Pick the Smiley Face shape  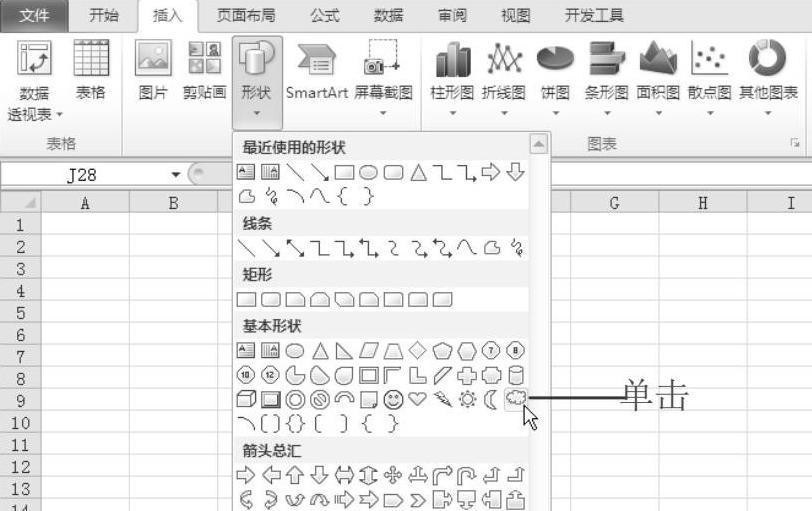coord(393,399)
